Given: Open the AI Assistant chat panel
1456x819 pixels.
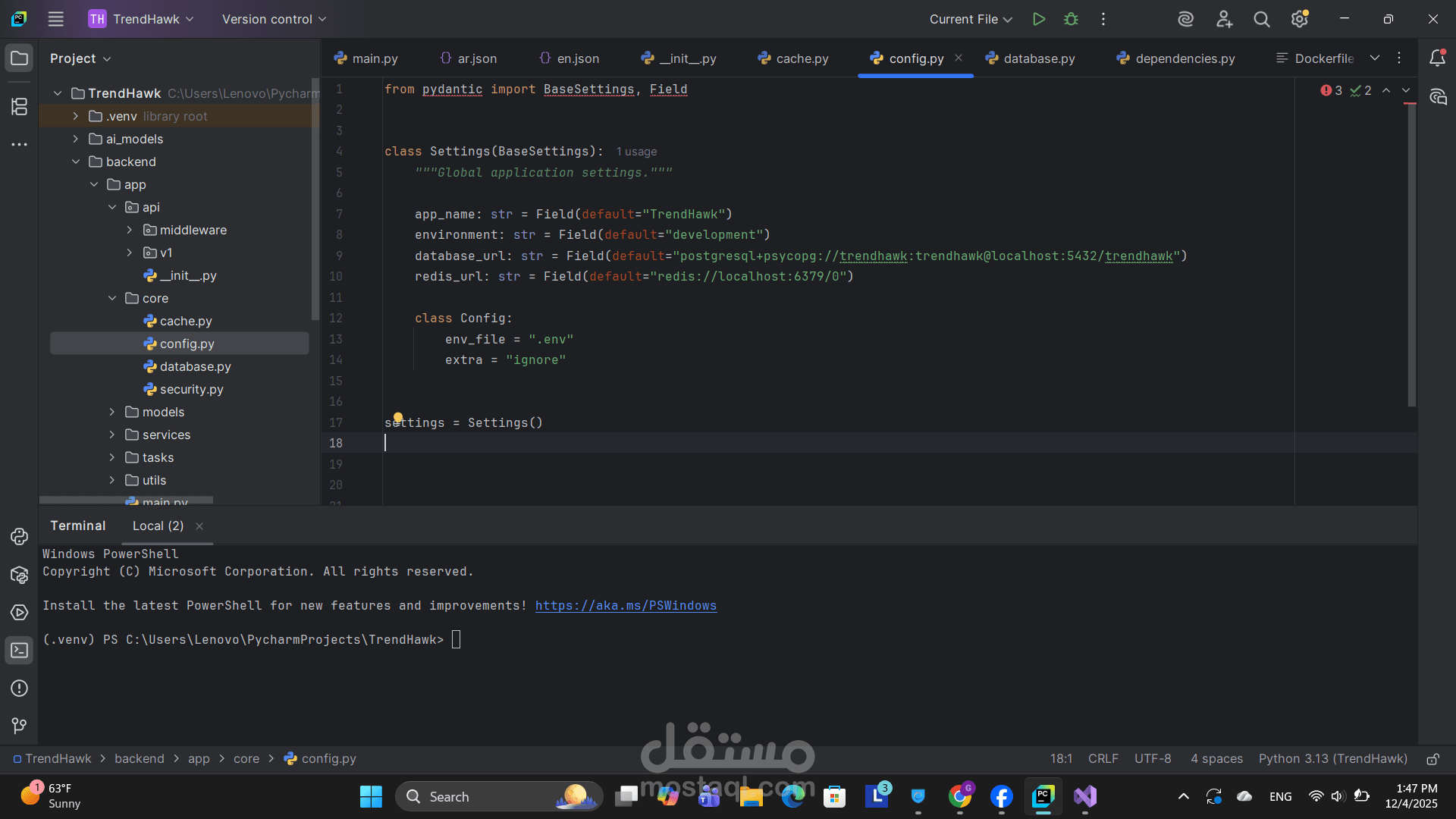Looking at the screenshot, I should pos(1438,97).
